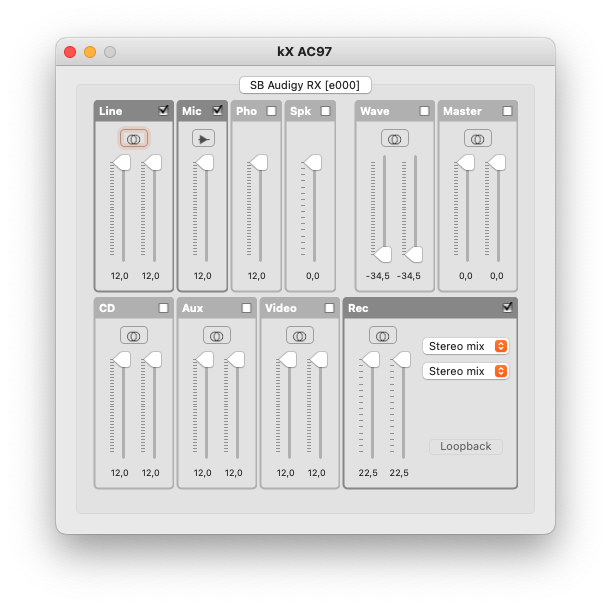
Task: Open the upper Stereo mix source dropdown
Action: (466, 346)
